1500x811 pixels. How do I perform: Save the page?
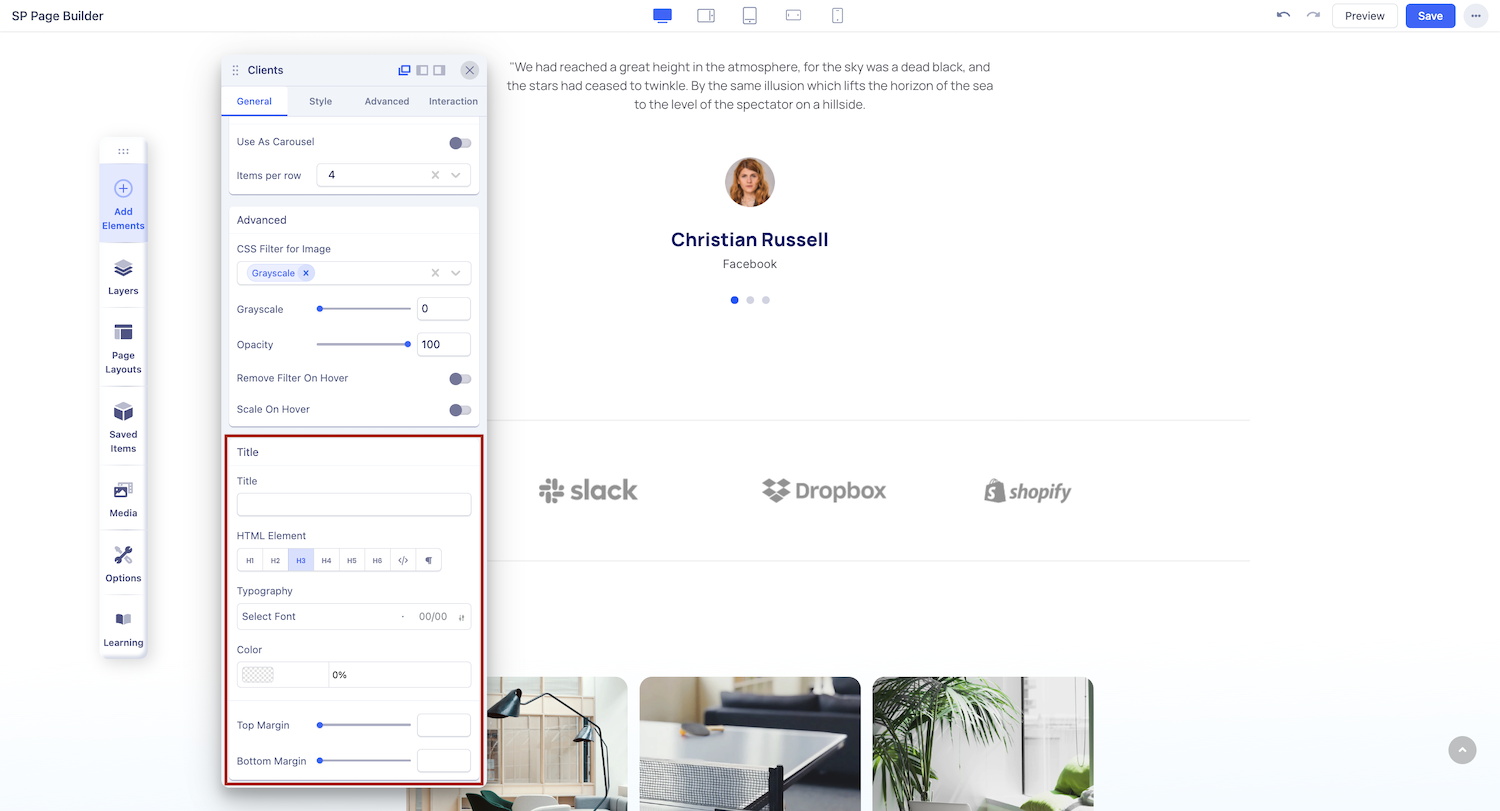(x=1430, y=16)
